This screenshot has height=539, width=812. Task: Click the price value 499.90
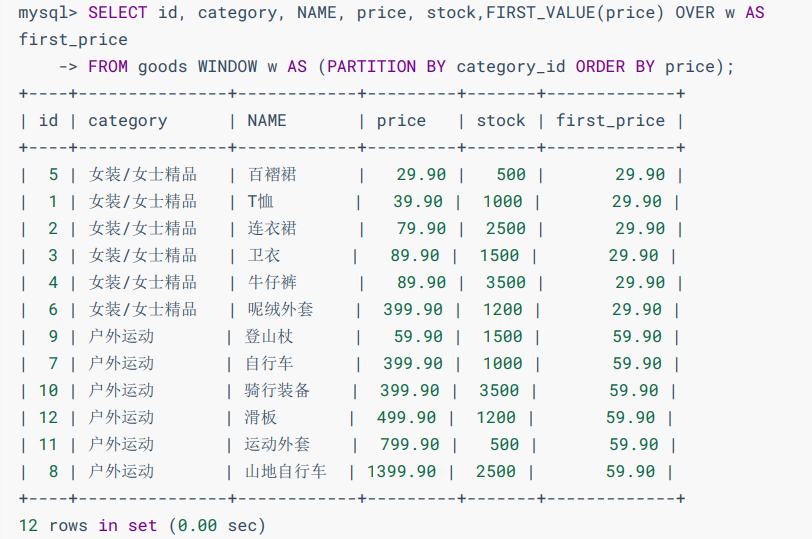pos(407,417)
